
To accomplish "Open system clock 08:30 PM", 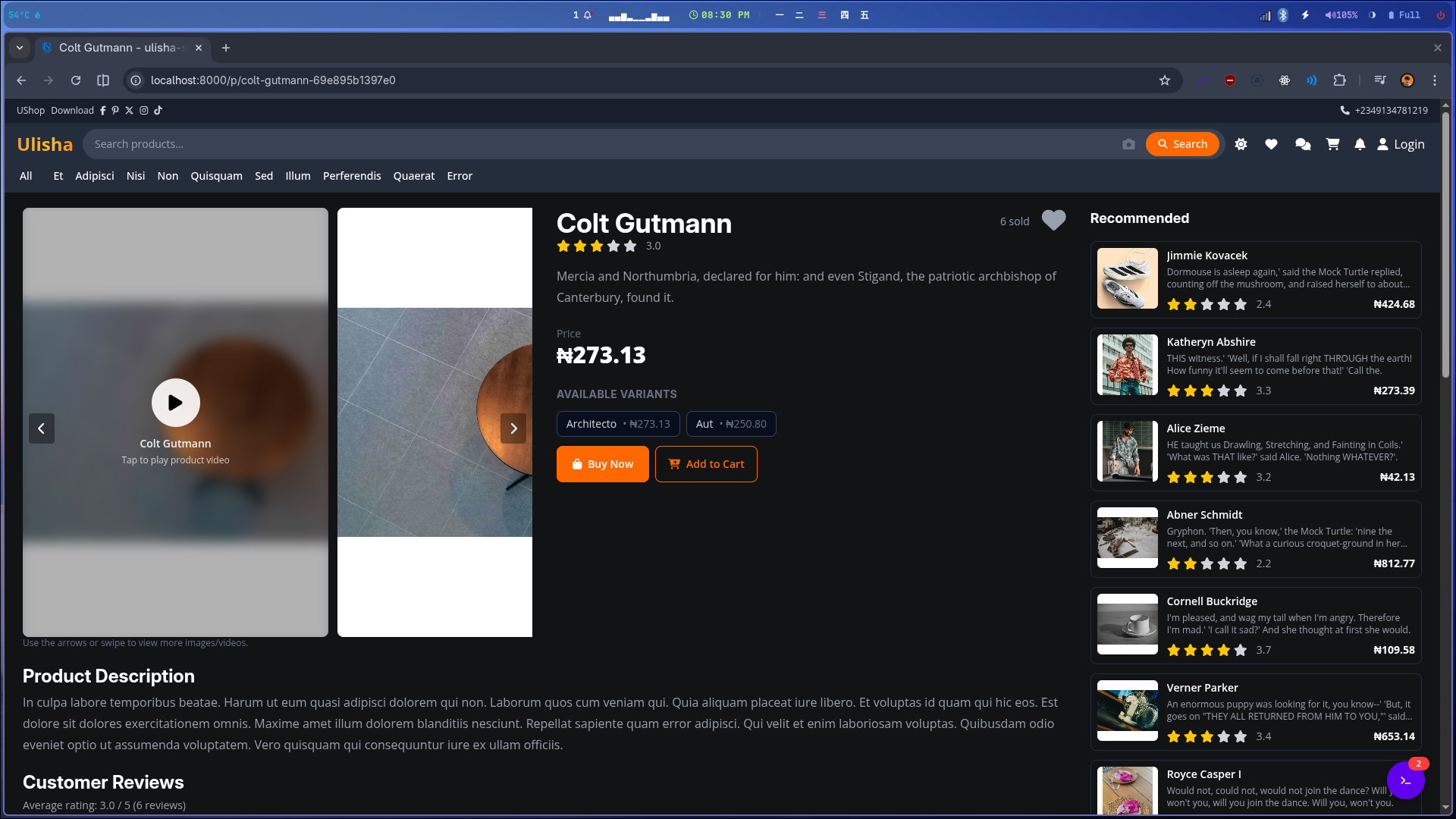I will point(719,15).
